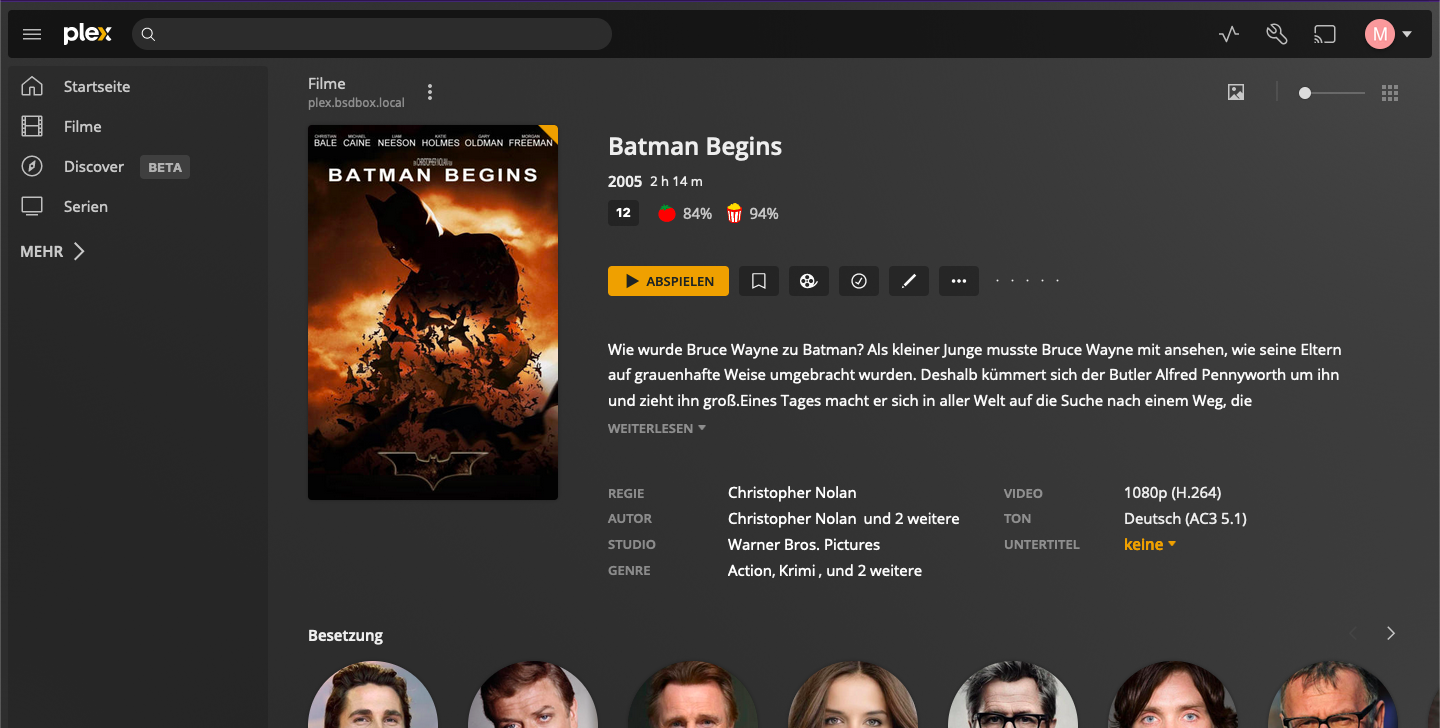
Task: Click the tomato critic rating 84%
Action: (x=685, y=213)
